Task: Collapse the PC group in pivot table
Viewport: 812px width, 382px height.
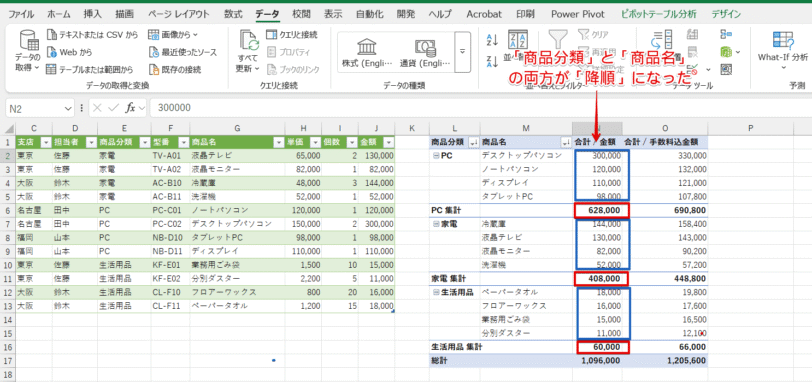Action: pos(436,155)
